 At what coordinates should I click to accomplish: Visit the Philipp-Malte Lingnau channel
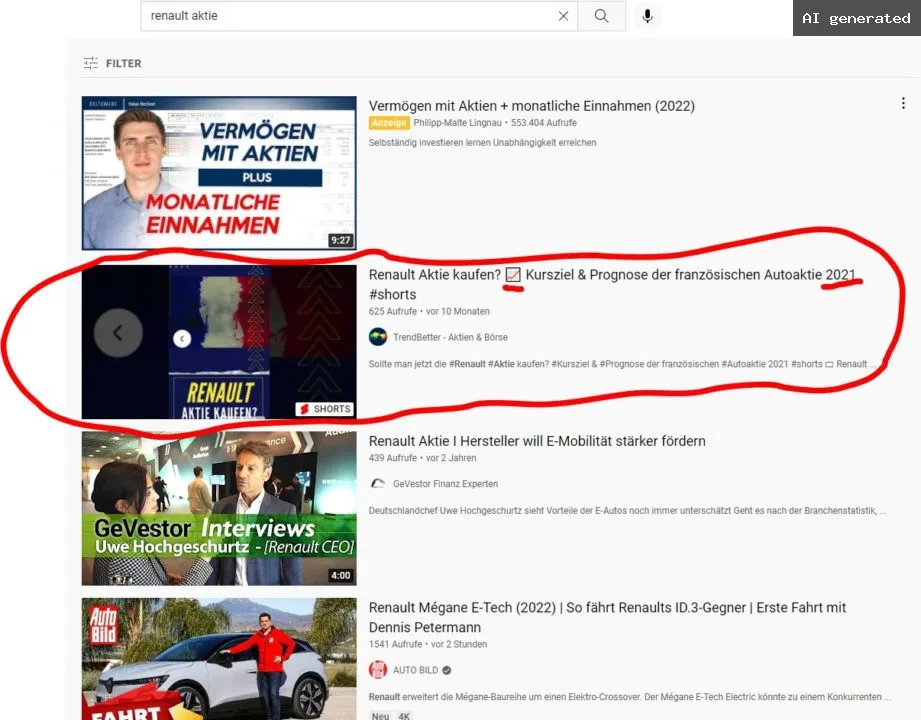(x=458, y=123)
